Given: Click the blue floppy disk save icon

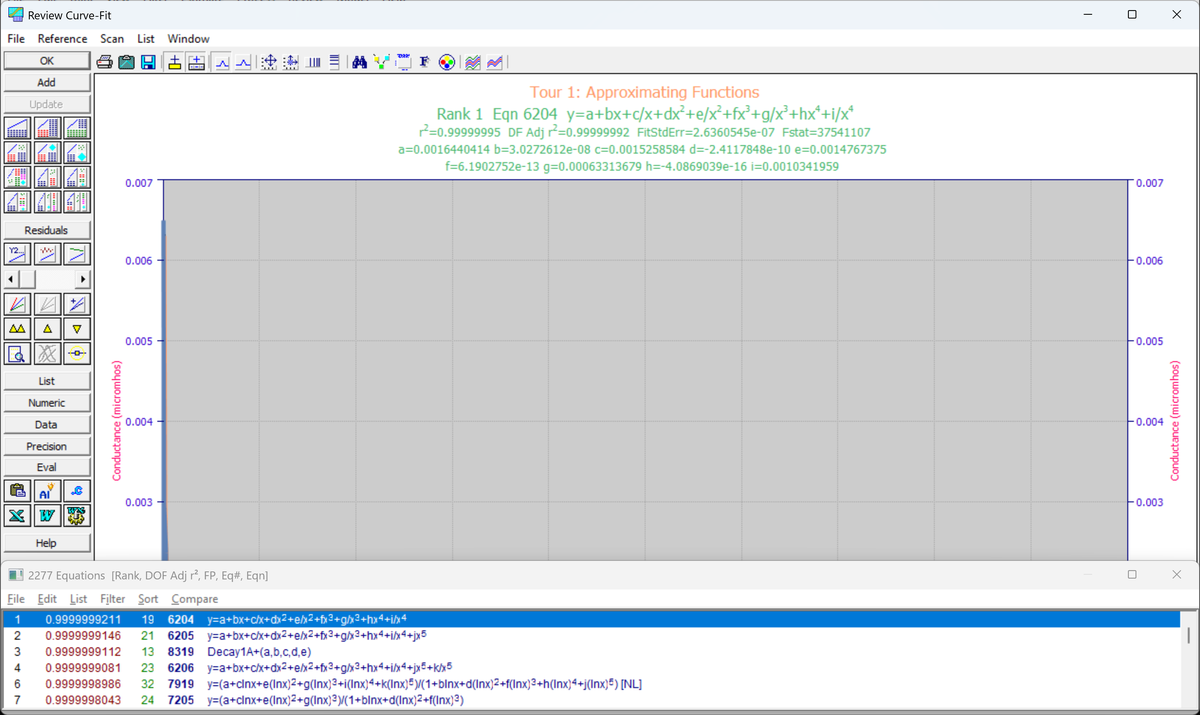Looking at the screenshot, I should (x=148, y=62).
